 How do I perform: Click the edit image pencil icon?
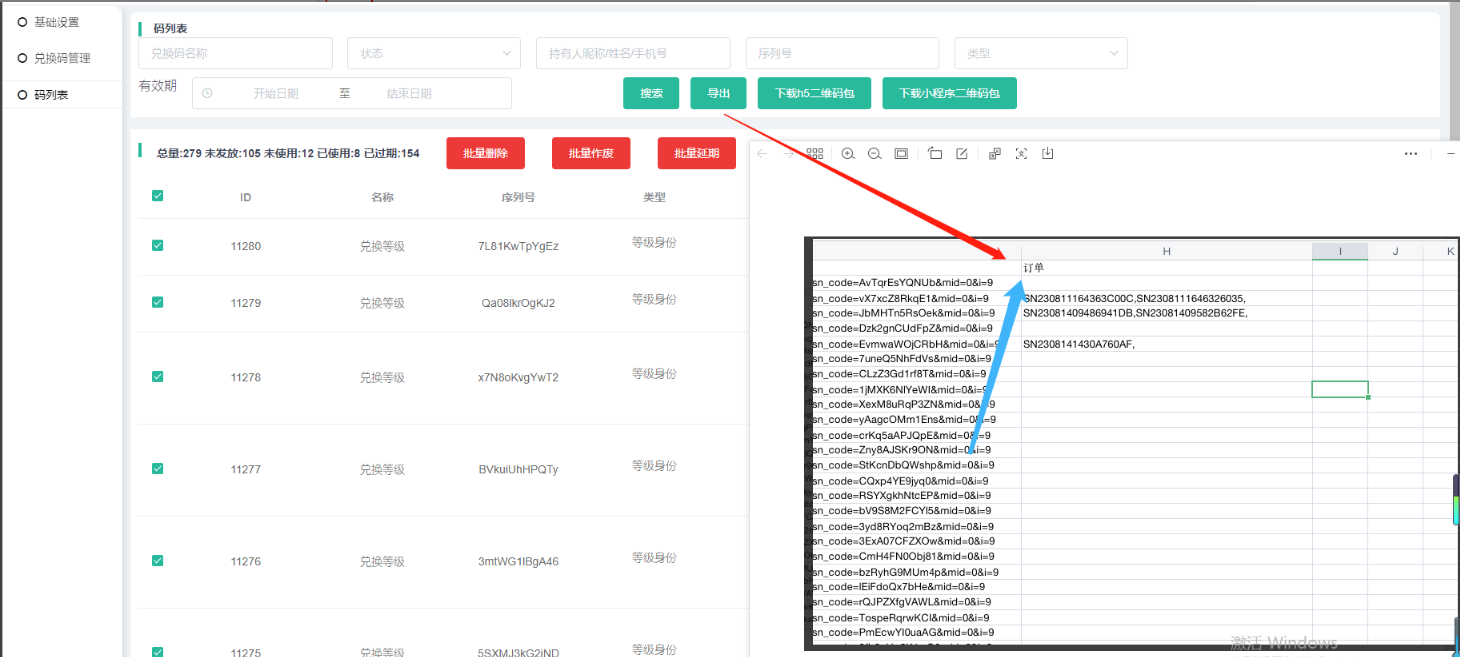click(x=962, y=154)
